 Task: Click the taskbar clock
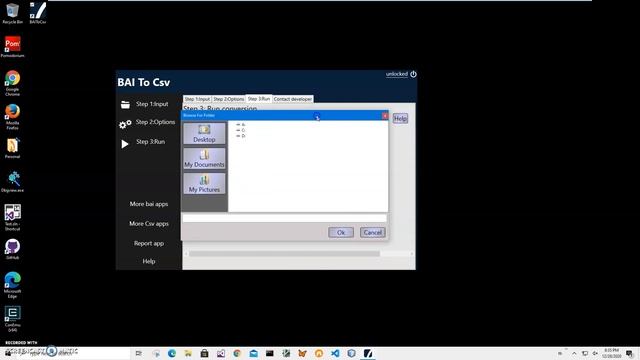pos(611,353)
